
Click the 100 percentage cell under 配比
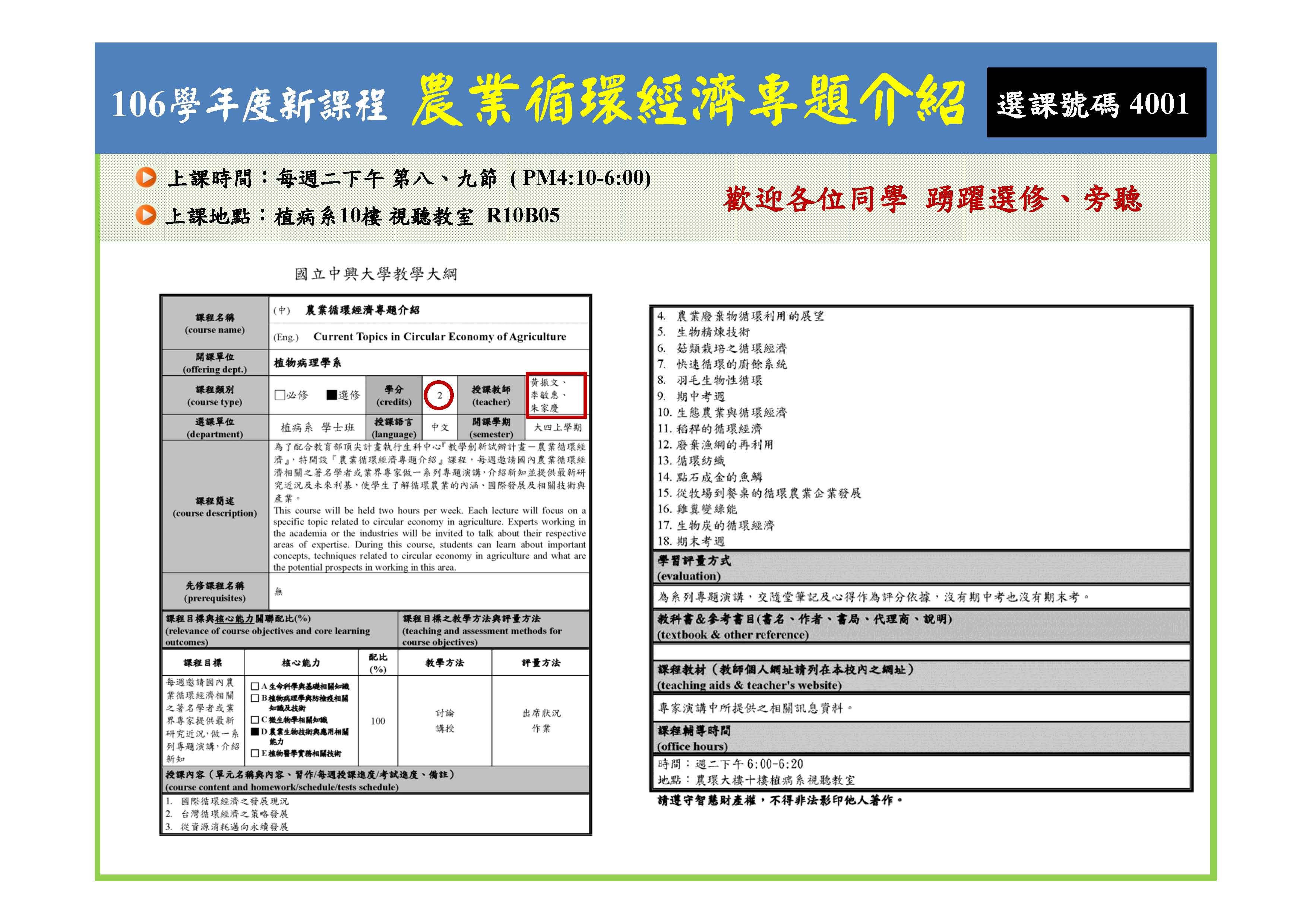378,721
